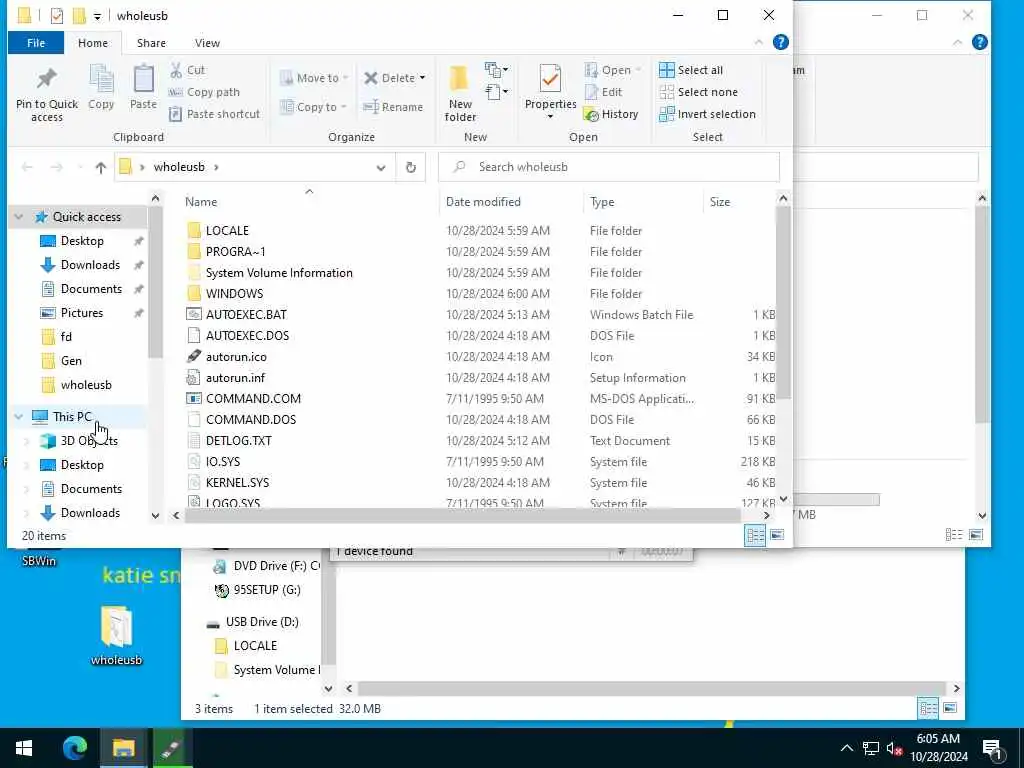The width and height of the screenshot is (1024, 768).
Task: Sort by the Size column header
Action: [x=720, y=202]
